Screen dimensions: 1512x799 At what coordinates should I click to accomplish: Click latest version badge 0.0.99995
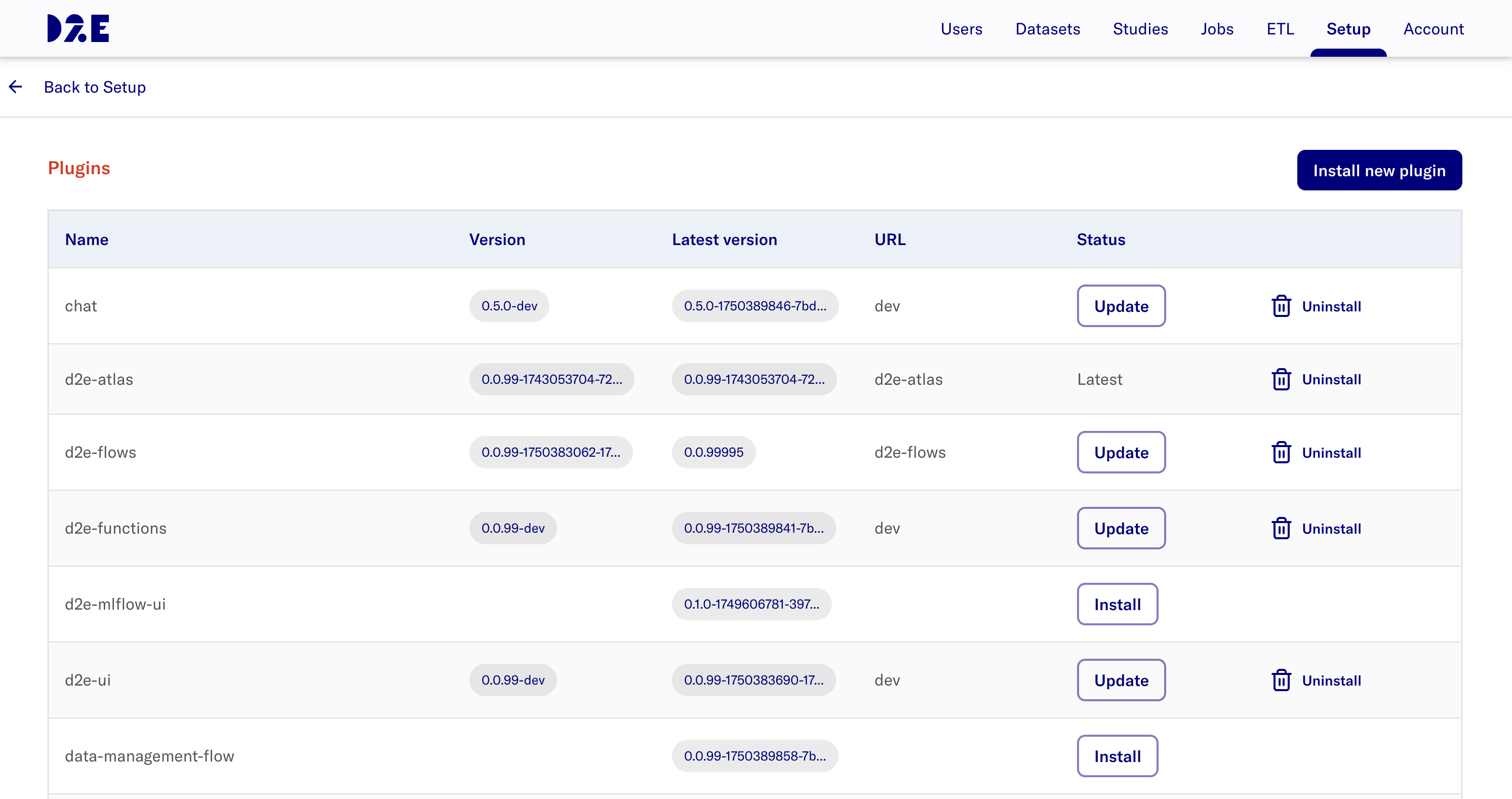point(714,452)
